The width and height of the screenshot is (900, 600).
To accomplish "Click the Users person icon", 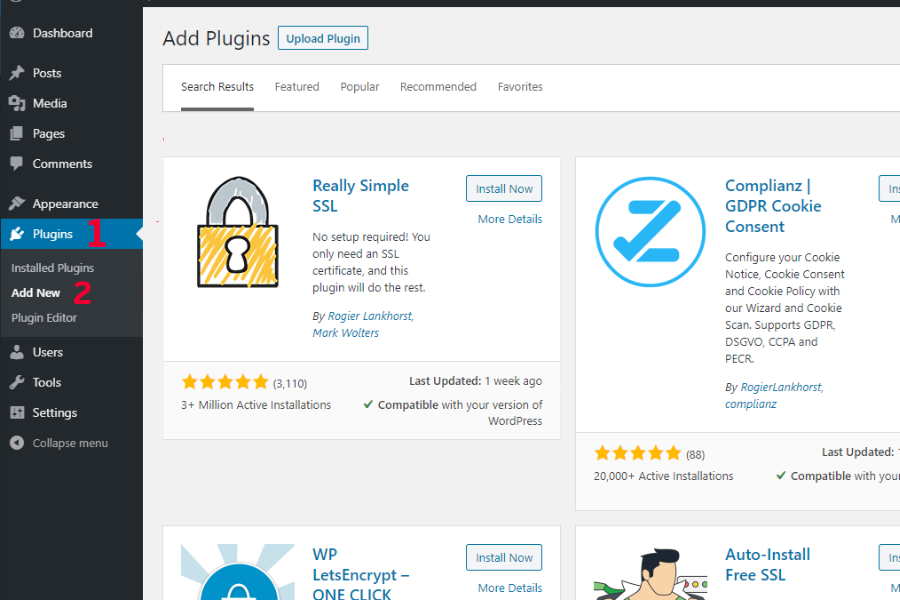I will 17,352.
